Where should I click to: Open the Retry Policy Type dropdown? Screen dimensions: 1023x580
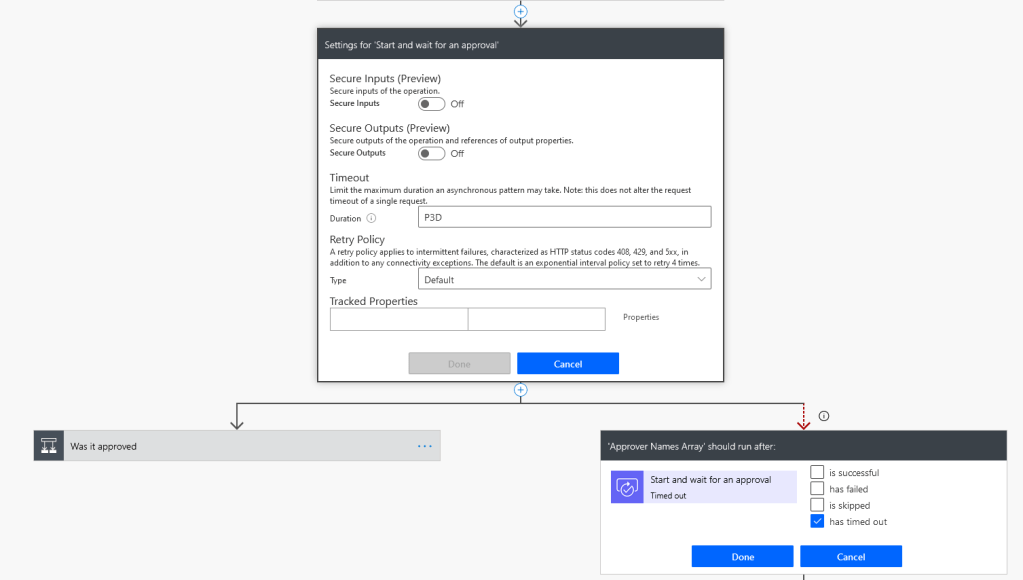click(564, 280)
